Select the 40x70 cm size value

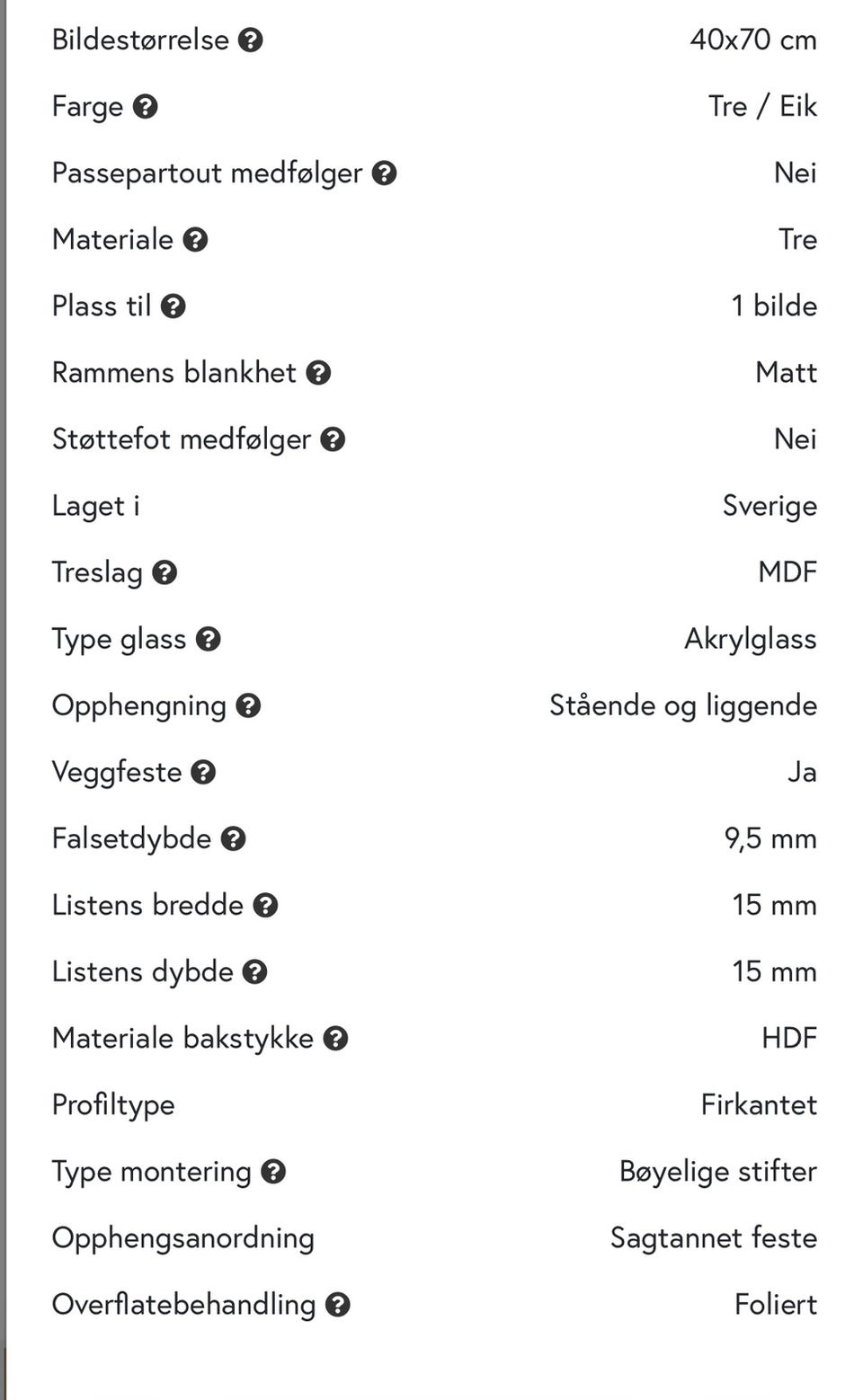753,40
